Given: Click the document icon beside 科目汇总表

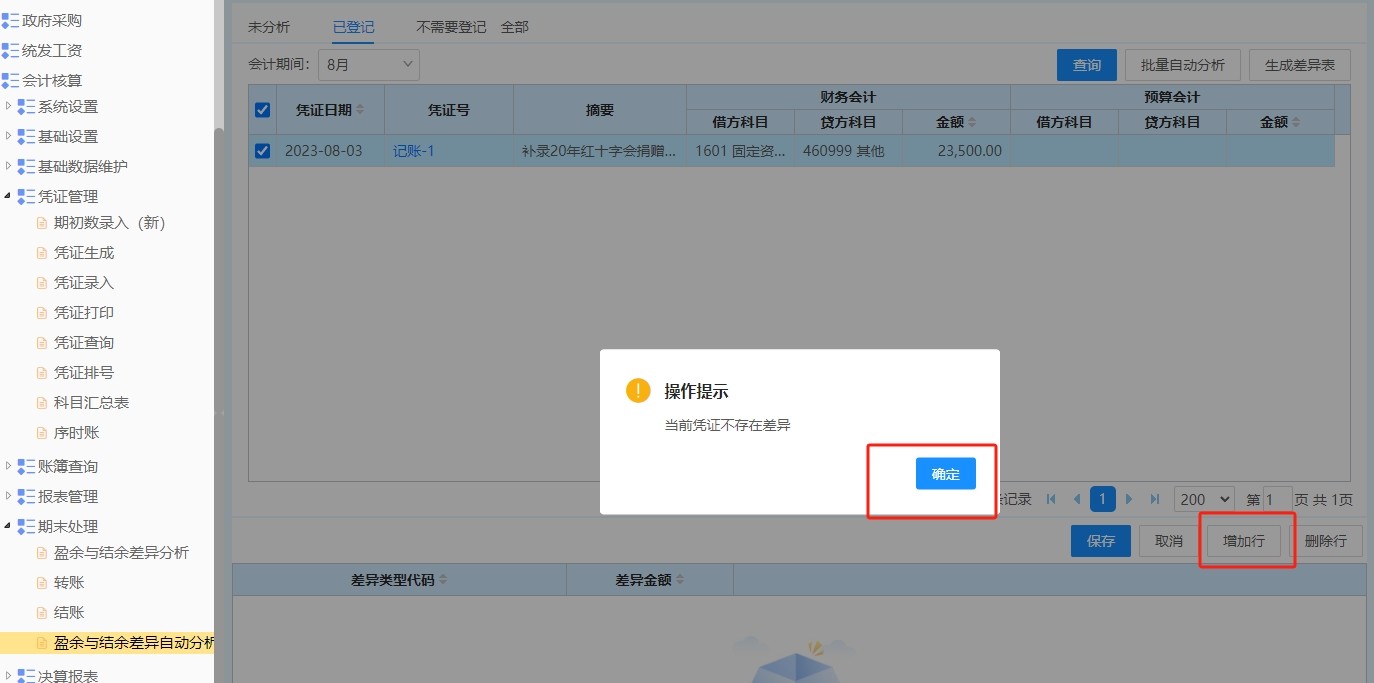Looking at the screenshot, I should point(42,403).
